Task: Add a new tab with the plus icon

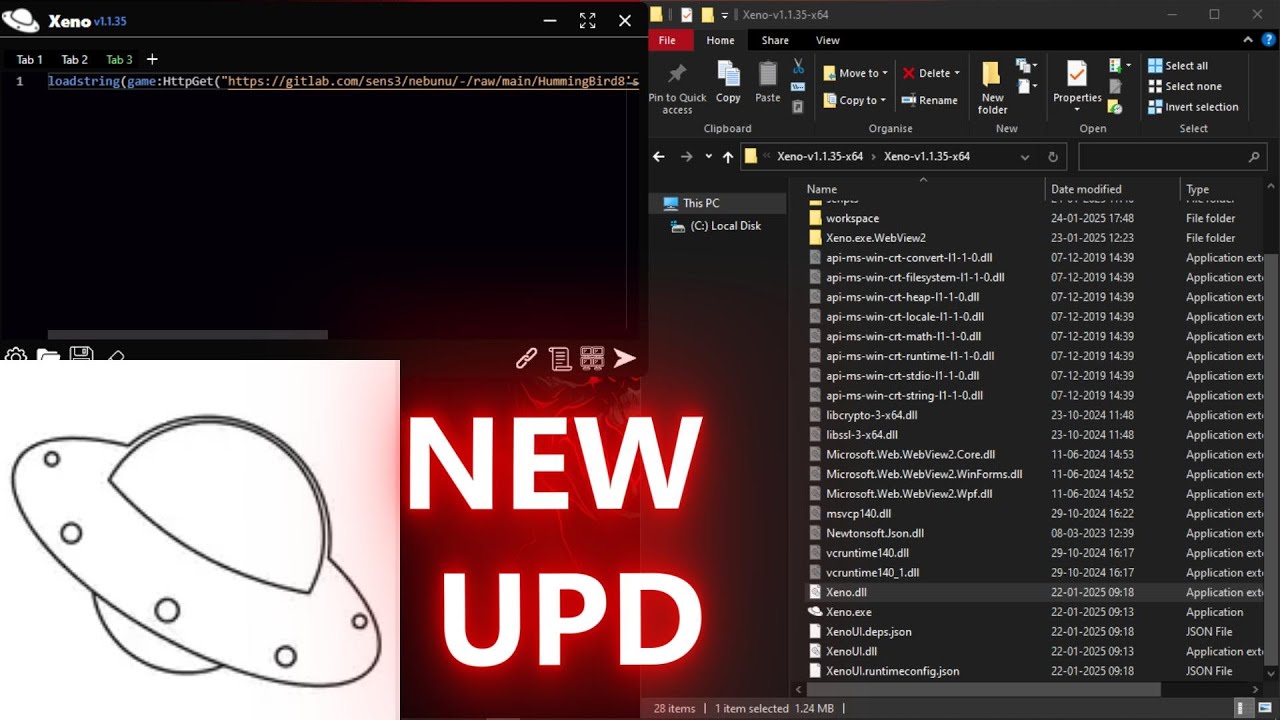Action: [152, 59]
